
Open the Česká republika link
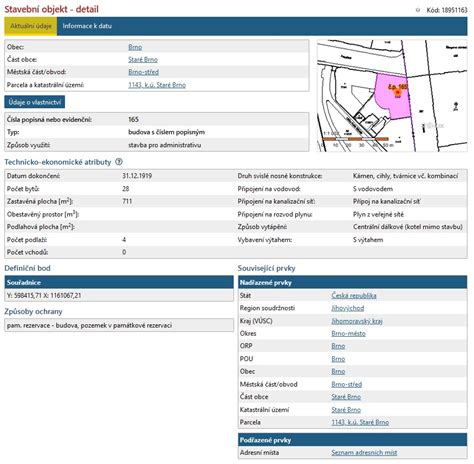(354, 295)
